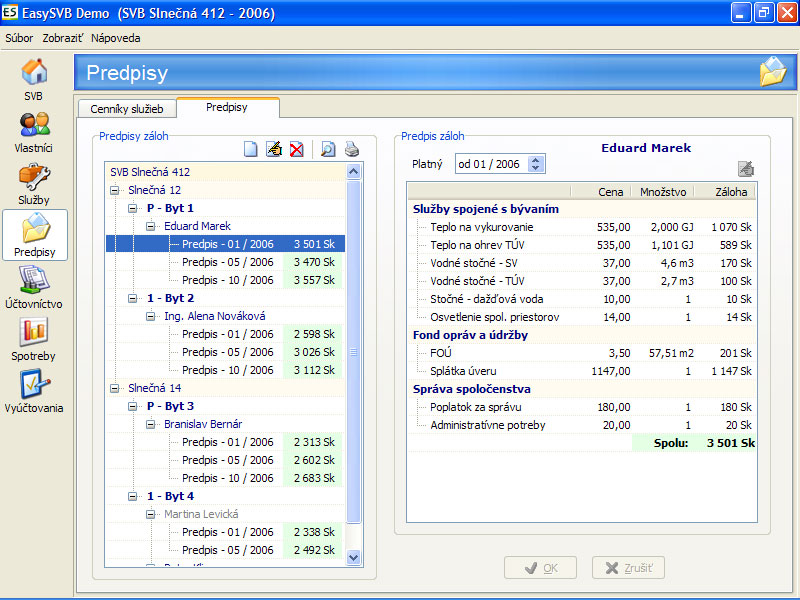The image size is (800, 600).
Task: Select Predpis 01/2006 with 3 501 Sk
Action: coord(225,244)
